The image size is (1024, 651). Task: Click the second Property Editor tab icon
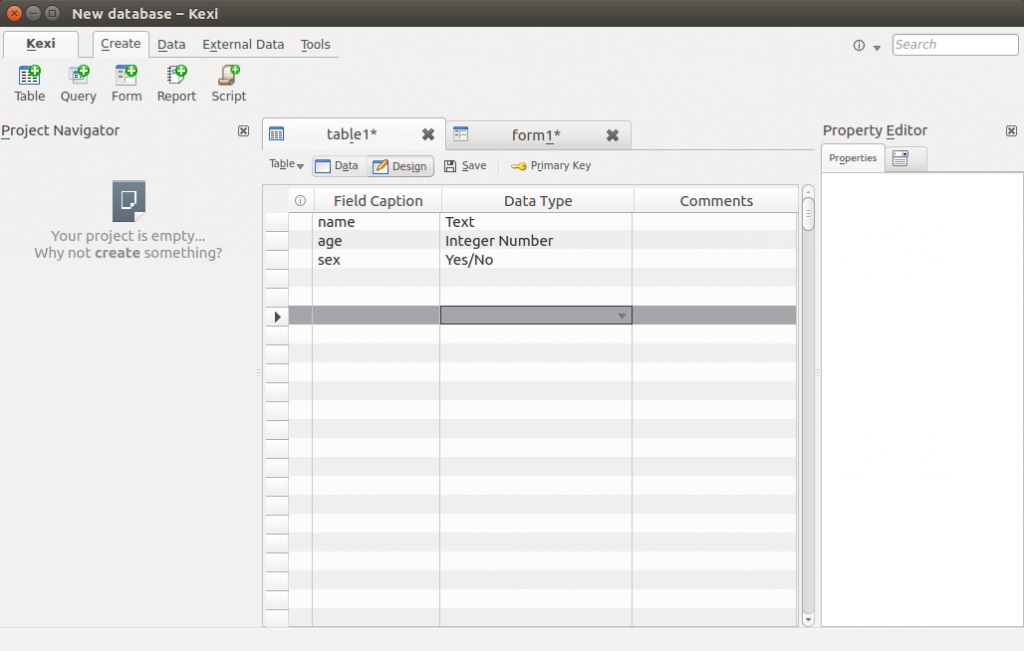click(x=900, y=158)
